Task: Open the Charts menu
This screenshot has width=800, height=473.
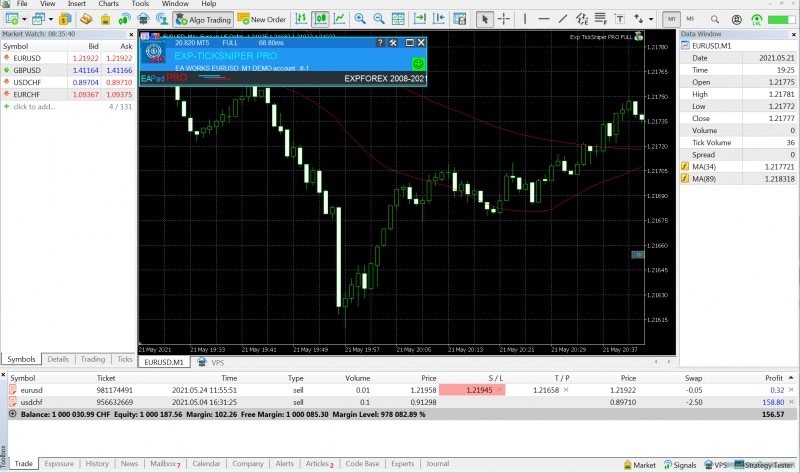Action: click(108, 4)
